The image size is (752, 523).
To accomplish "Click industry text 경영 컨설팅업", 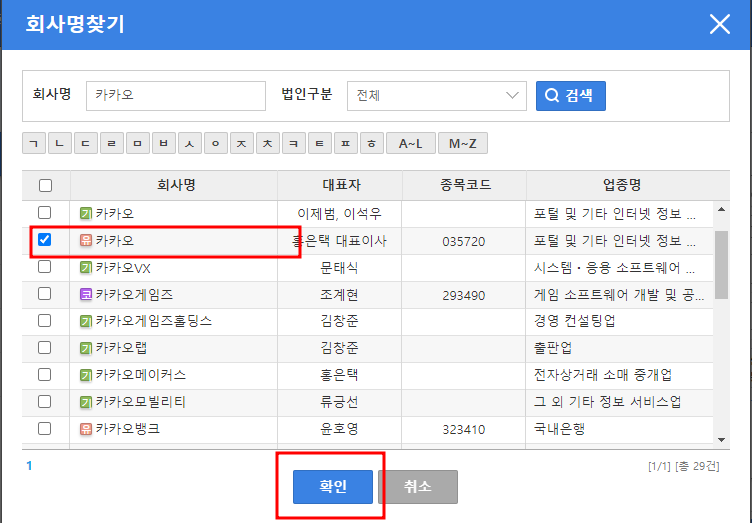I will (x=575, y=321).
